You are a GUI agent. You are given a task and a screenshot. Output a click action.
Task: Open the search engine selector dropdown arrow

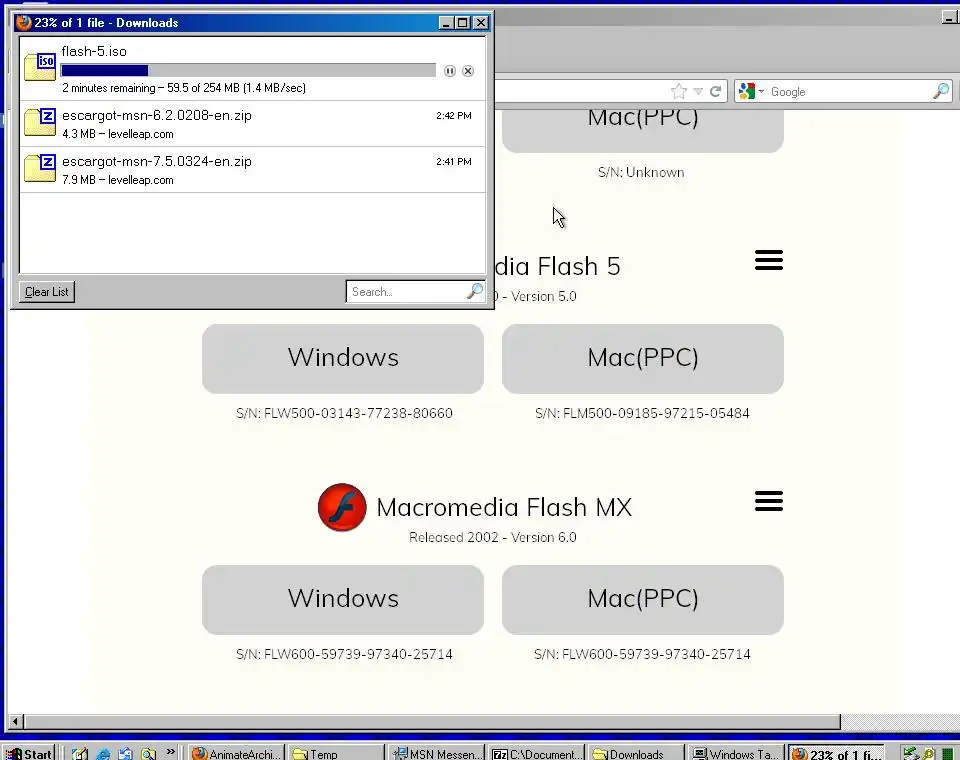761,92
